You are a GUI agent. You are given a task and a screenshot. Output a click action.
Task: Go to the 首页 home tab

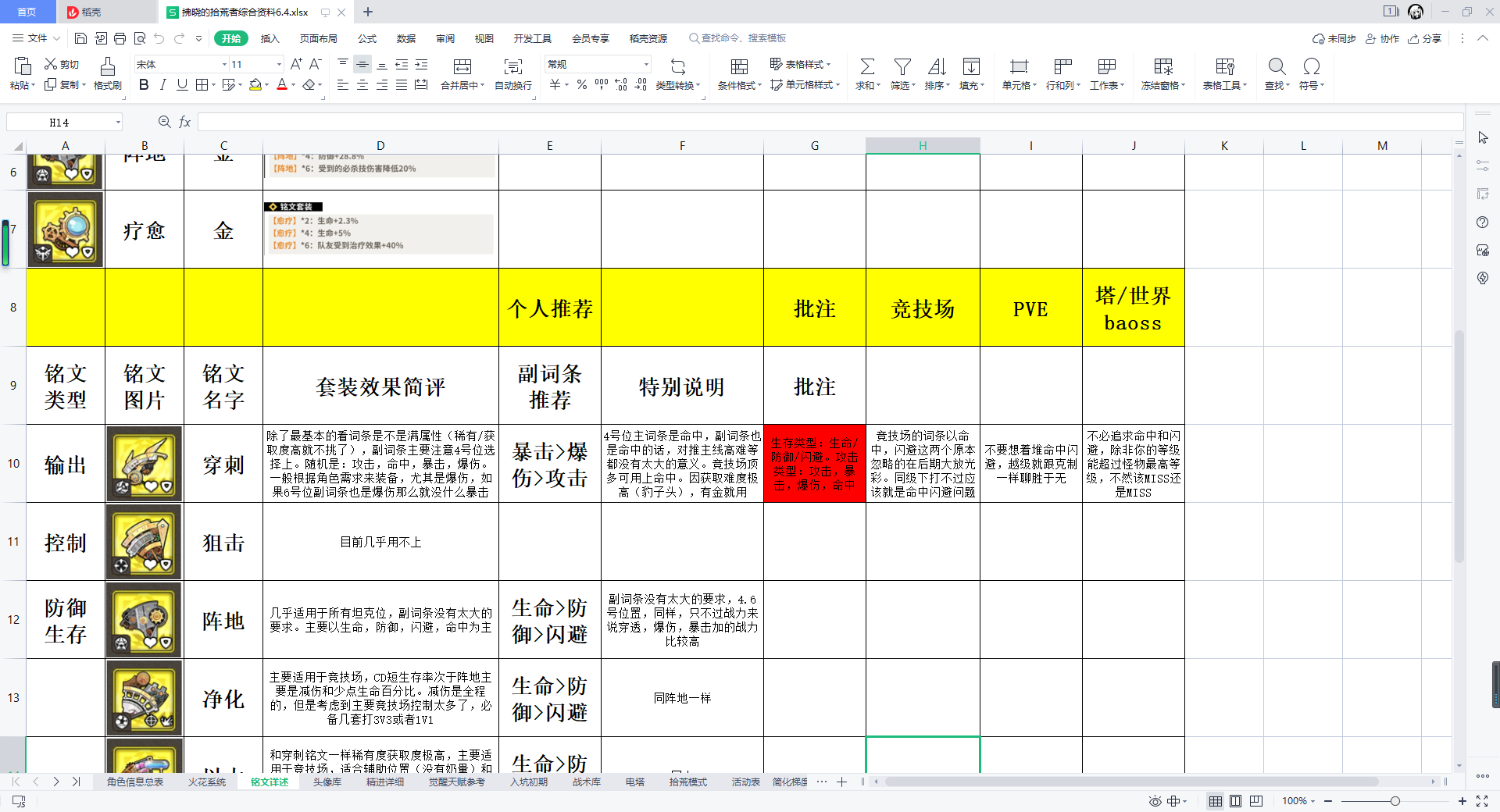27,12
